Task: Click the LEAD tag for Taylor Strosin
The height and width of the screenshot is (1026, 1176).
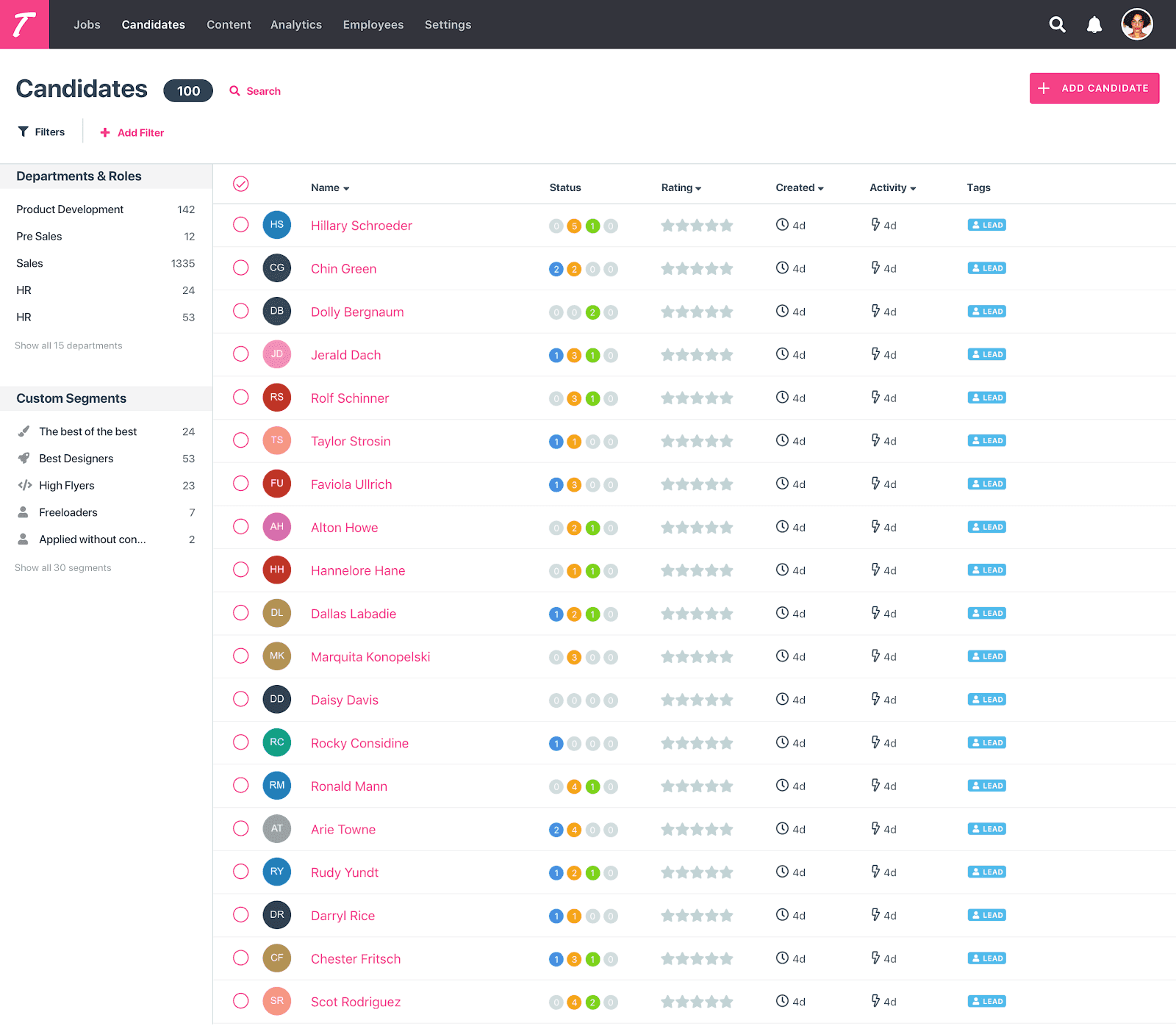Action: tap(986, 441)
